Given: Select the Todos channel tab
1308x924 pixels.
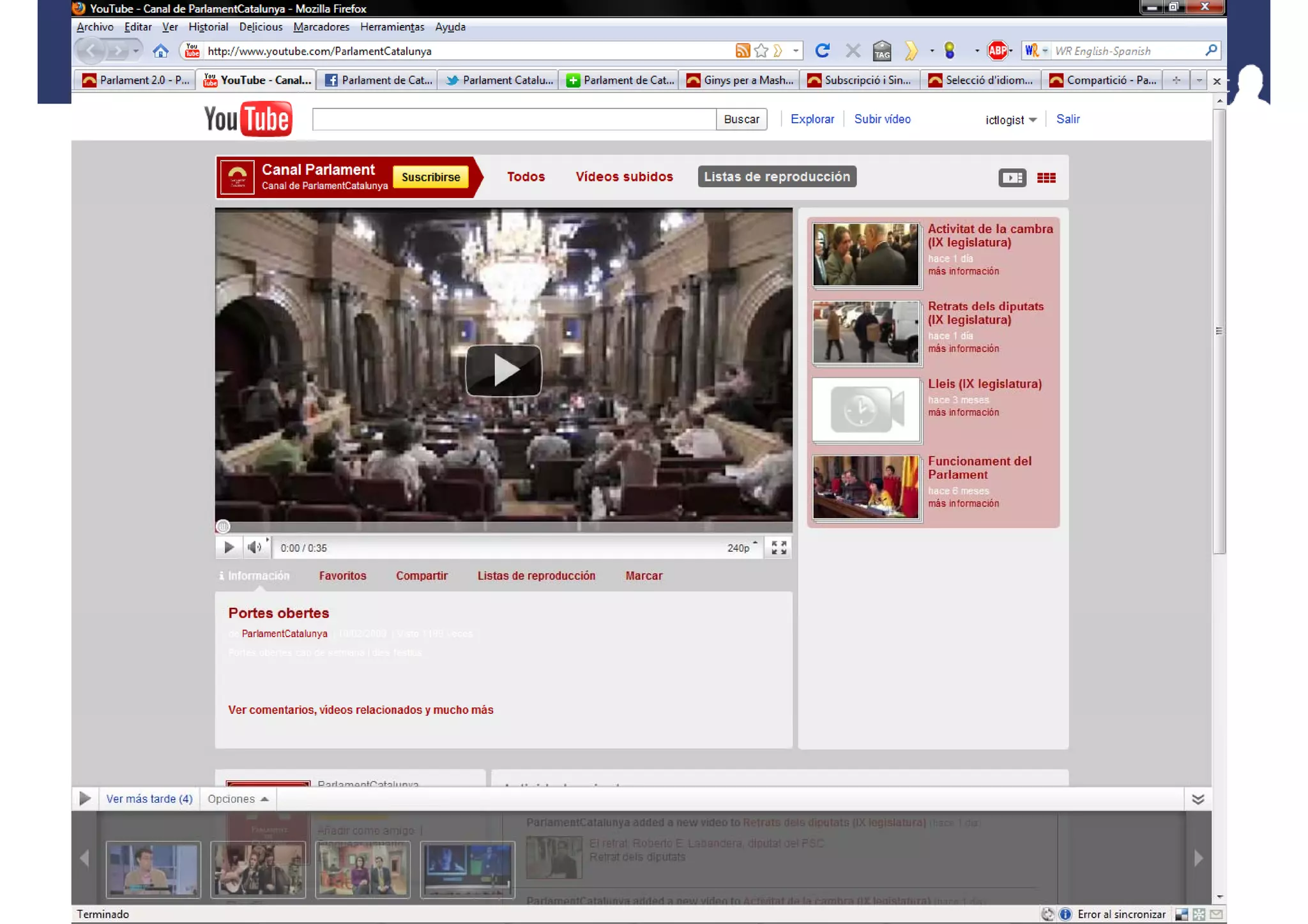Looking at the screenshot, I should pos(526,177).
